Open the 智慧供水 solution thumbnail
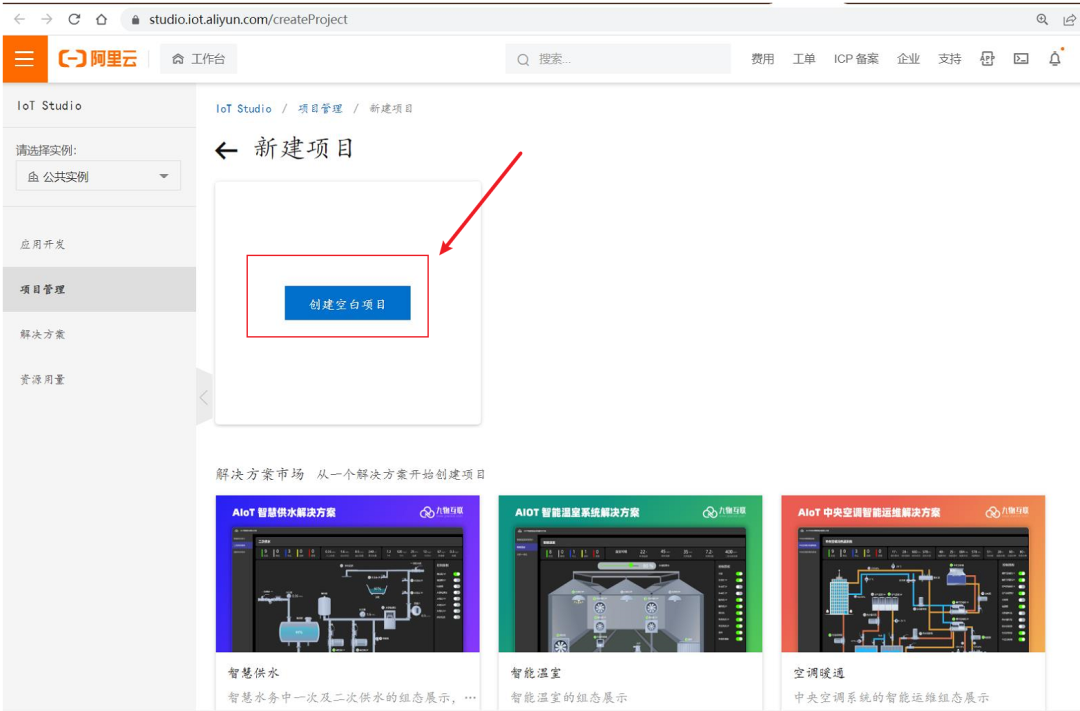 [348, 573]
